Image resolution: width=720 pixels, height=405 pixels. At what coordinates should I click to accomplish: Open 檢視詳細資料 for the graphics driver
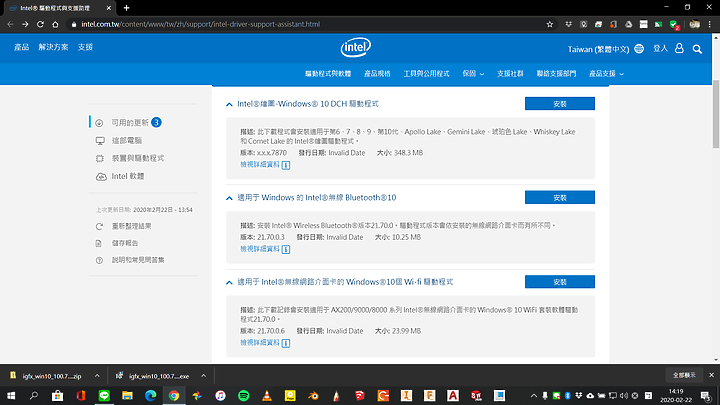tap(260, 164)
